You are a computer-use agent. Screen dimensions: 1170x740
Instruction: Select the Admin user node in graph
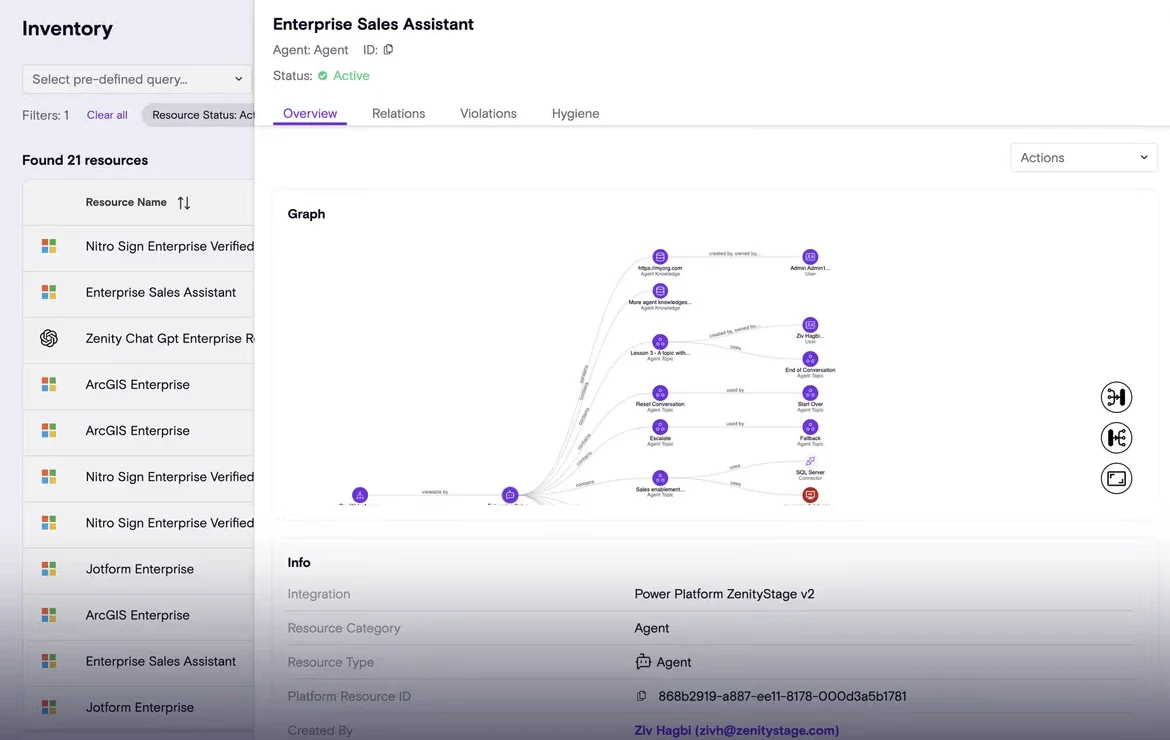click(810, 257)
